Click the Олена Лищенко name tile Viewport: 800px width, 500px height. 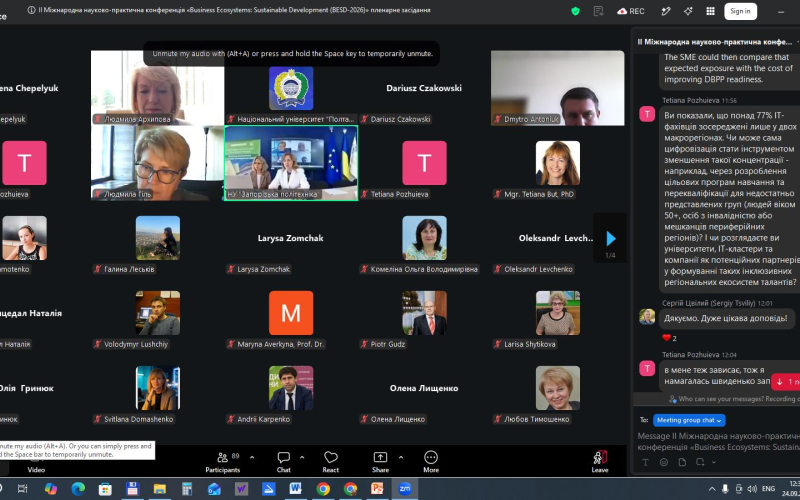tap(424, 388)
